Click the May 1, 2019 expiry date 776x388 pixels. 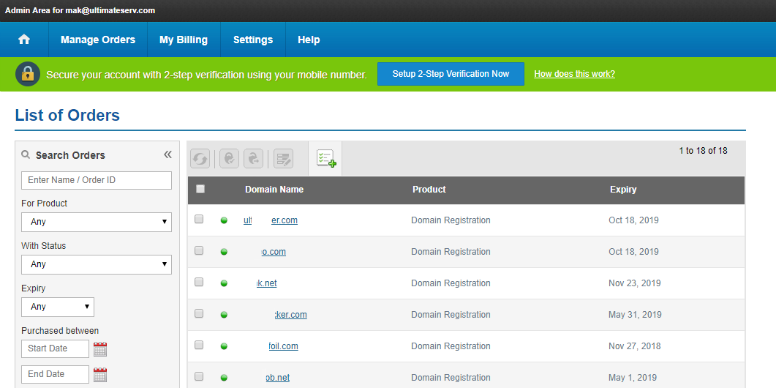(x=632, y=378)
